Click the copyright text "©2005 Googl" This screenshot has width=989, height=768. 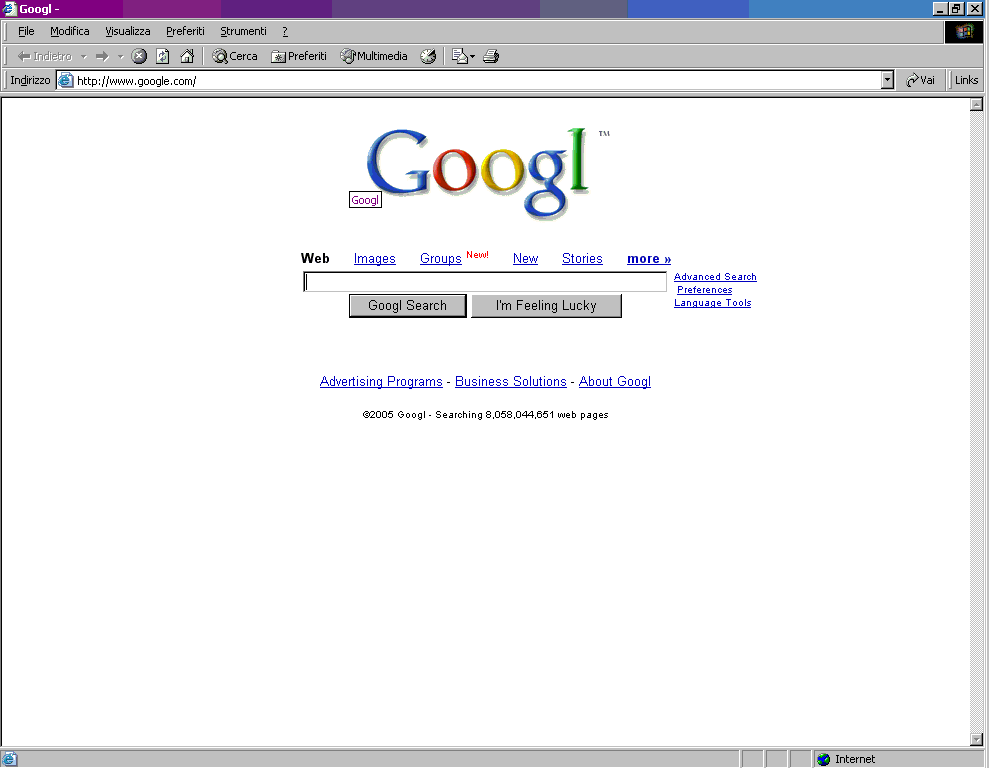click(394, 415)
